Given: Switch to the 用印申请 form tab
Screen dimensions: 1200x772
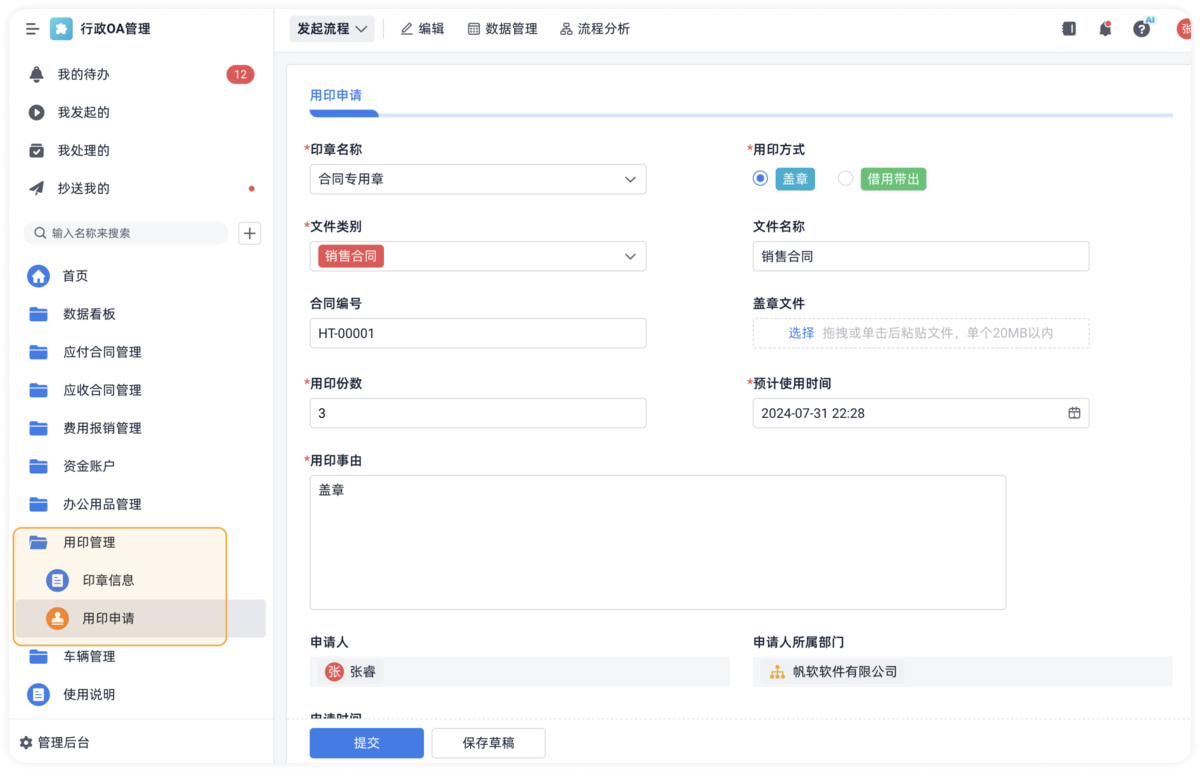Looking at the screenshot, I should coord(336,95).
